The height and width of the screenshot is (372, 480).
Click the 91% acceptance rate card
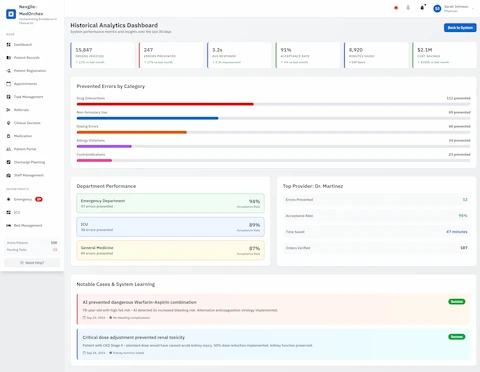308,55
